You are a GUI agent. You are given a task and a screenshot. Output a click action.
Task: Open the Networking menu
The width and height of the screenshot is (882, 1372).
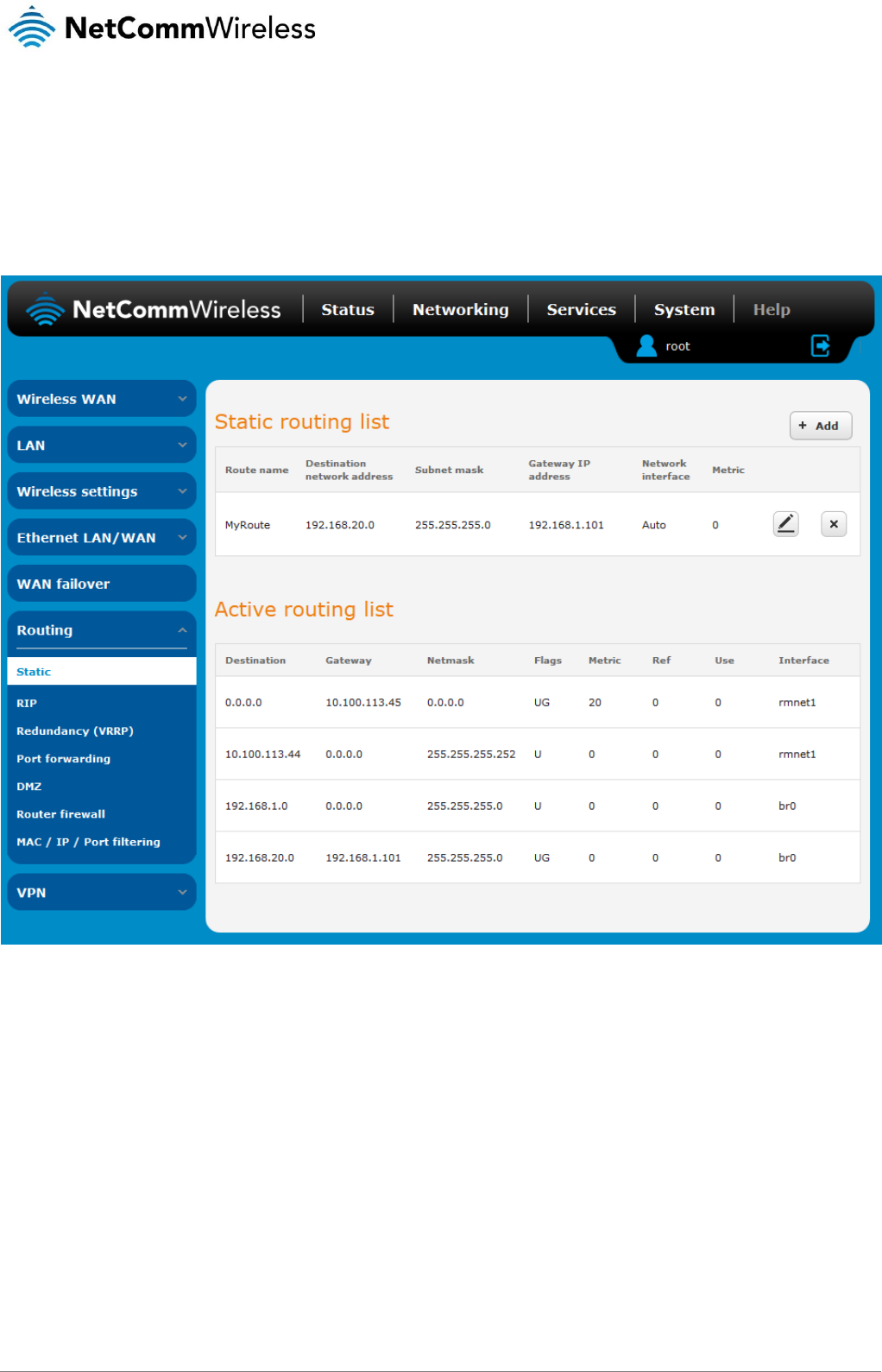460,309
